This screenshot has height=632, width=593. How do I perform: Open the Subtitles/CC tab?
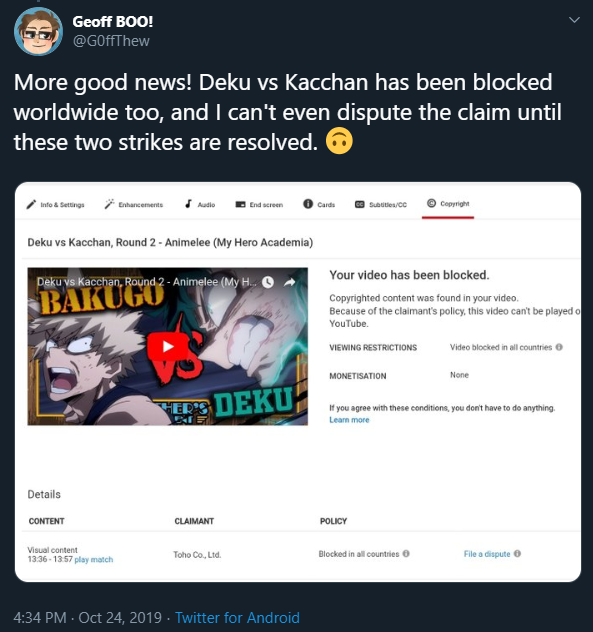(381, 204)
